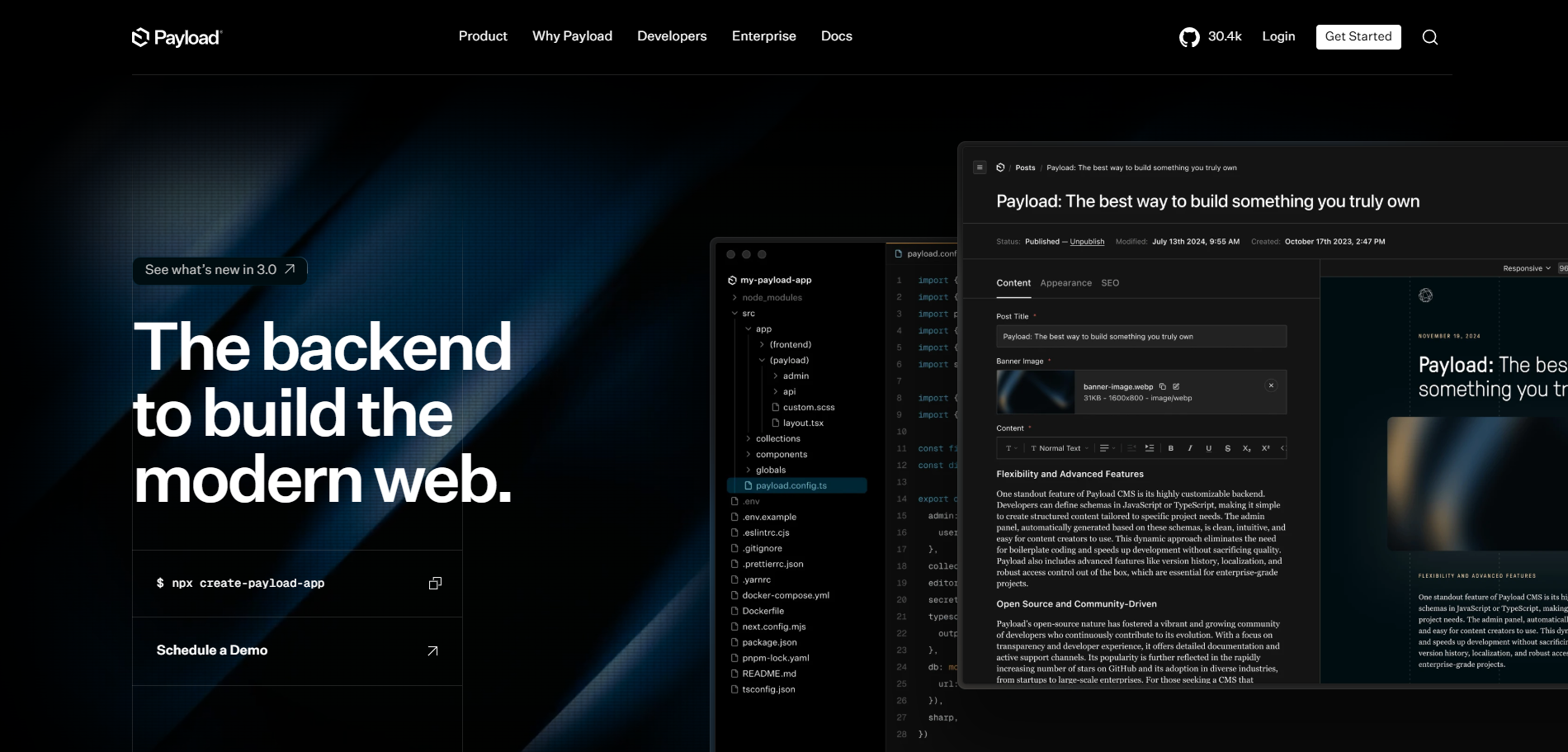1568x752 pixels.
Task: Click the Payload home icon in the breadcrumb
Action: coord(1000,168)
